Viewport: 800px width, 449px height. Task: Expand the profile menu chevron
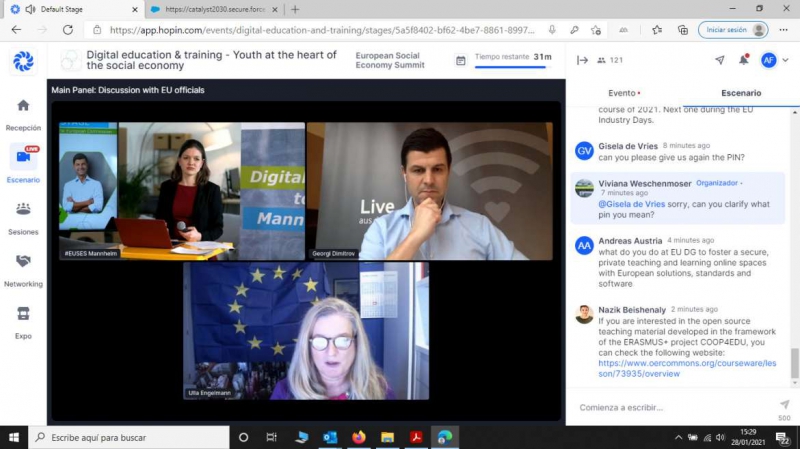[x=785, y=60]
